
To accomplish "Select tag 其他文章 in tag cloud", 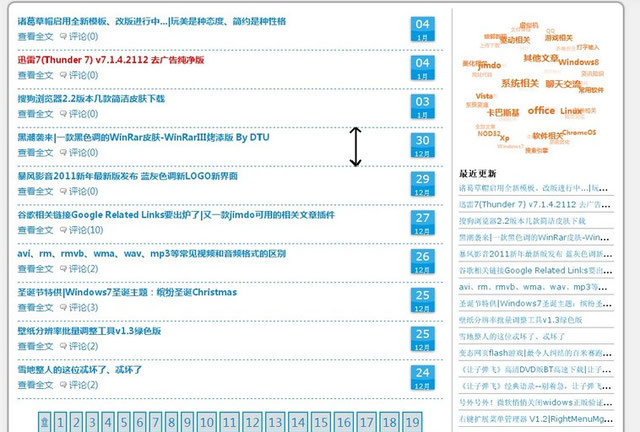I will pos(541,58).
